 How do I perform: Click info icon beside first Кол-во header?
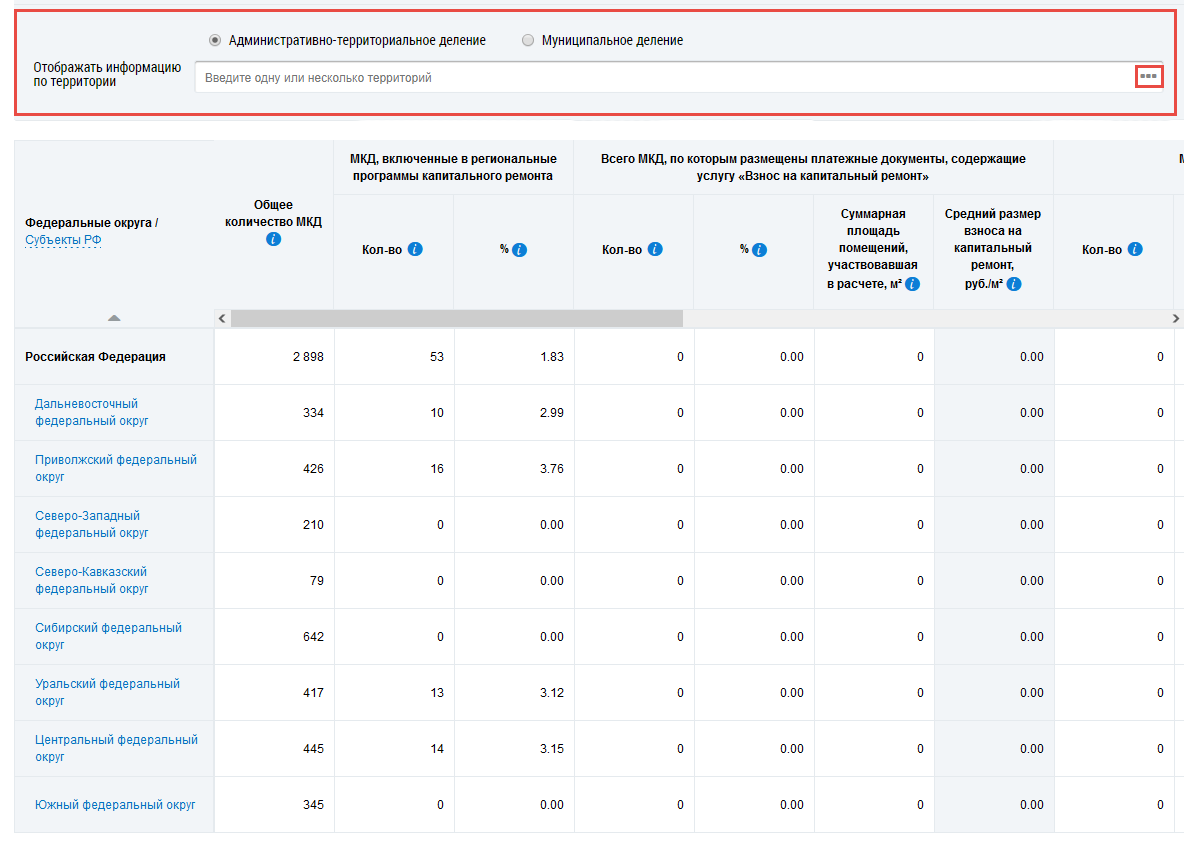(x=415, y=249)
